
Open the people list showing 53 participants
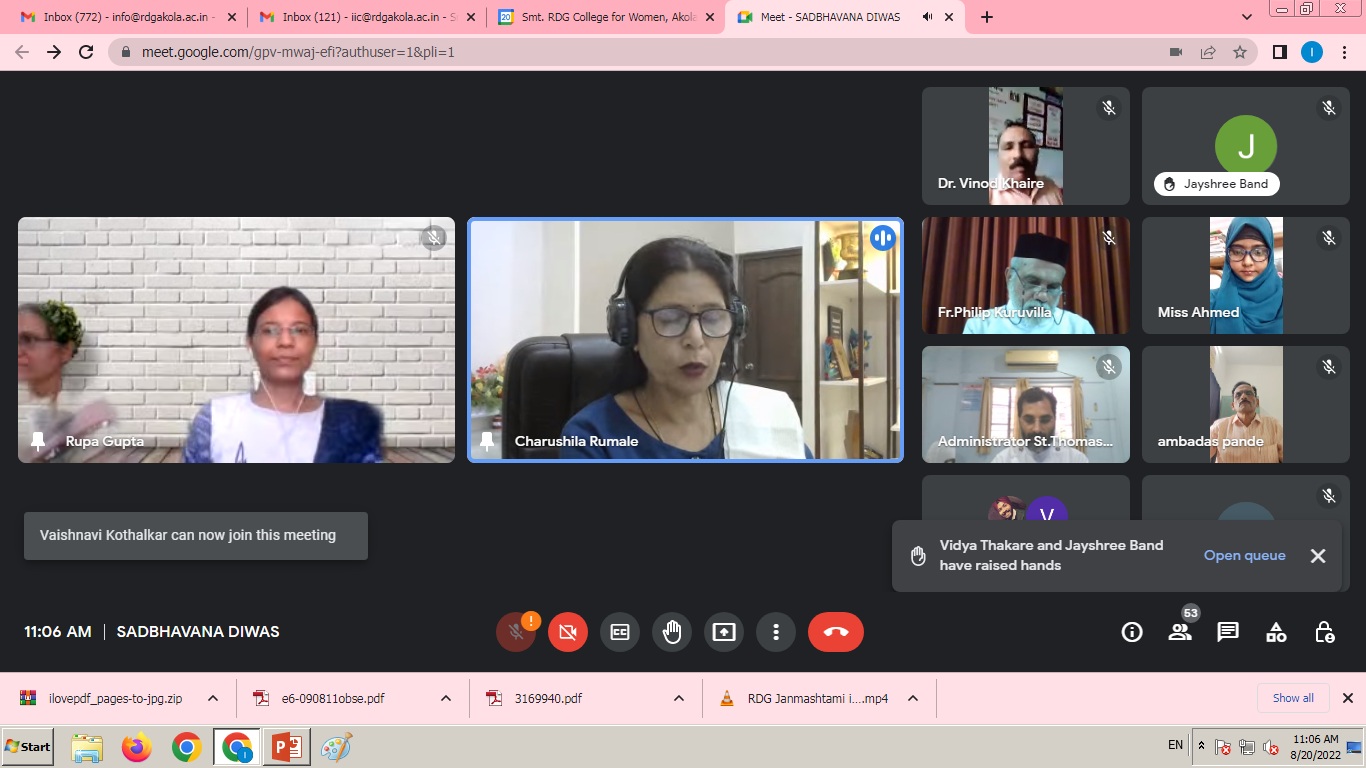(1180, 632)
